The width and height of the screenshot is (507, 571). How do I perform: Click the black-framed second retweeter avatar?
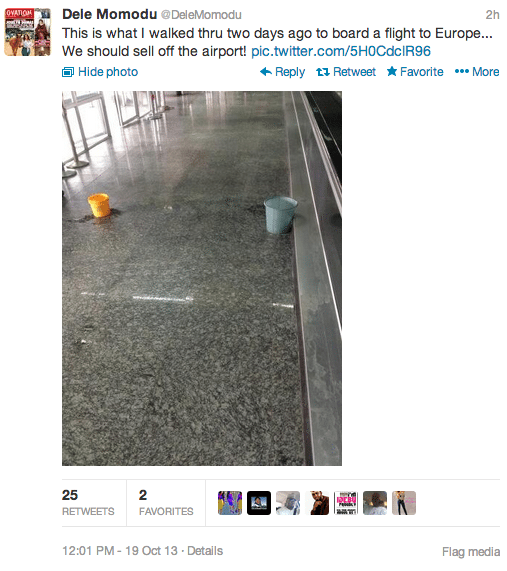point(259,503)
